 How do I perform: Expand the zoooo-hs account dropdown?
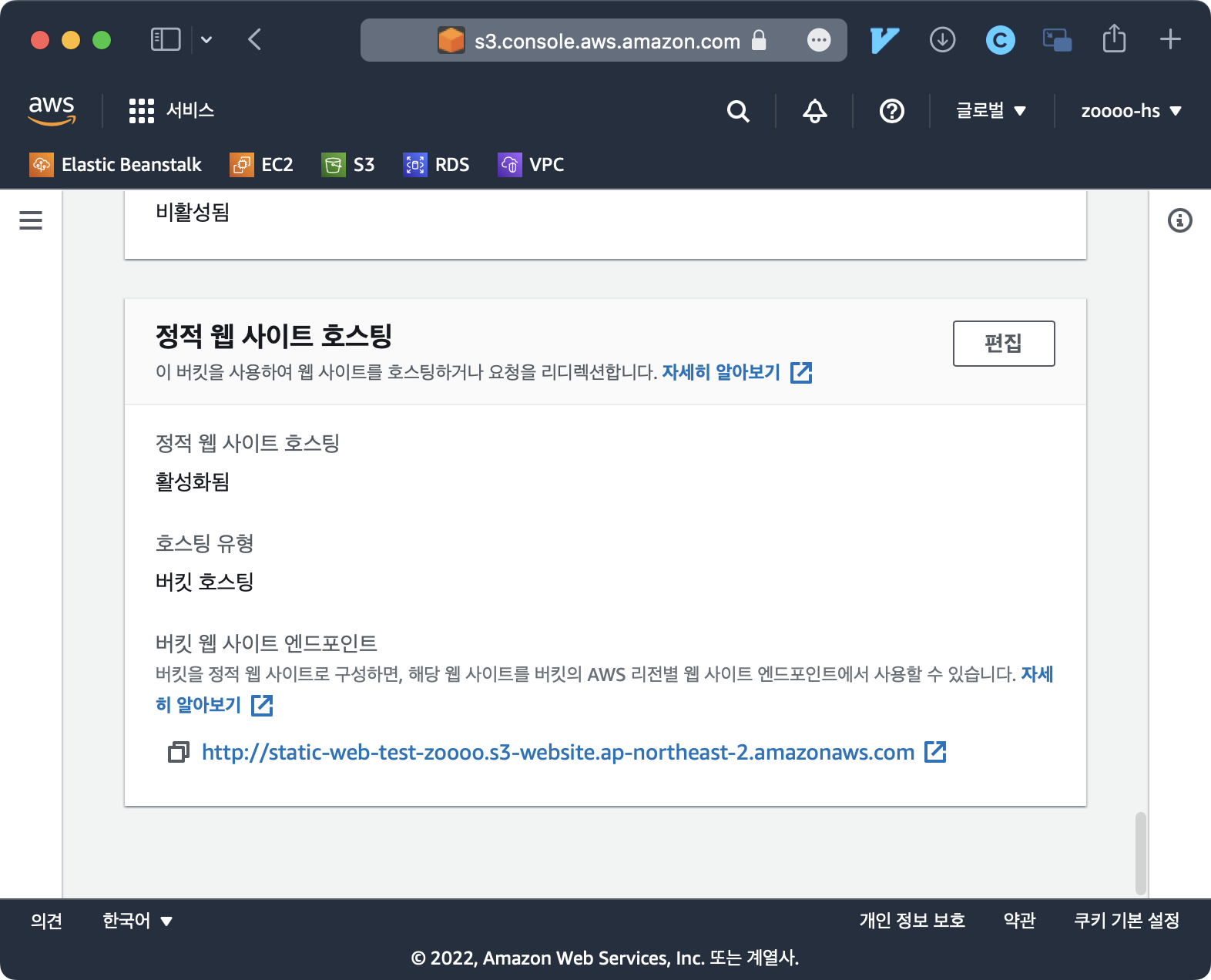[1131, 111]
